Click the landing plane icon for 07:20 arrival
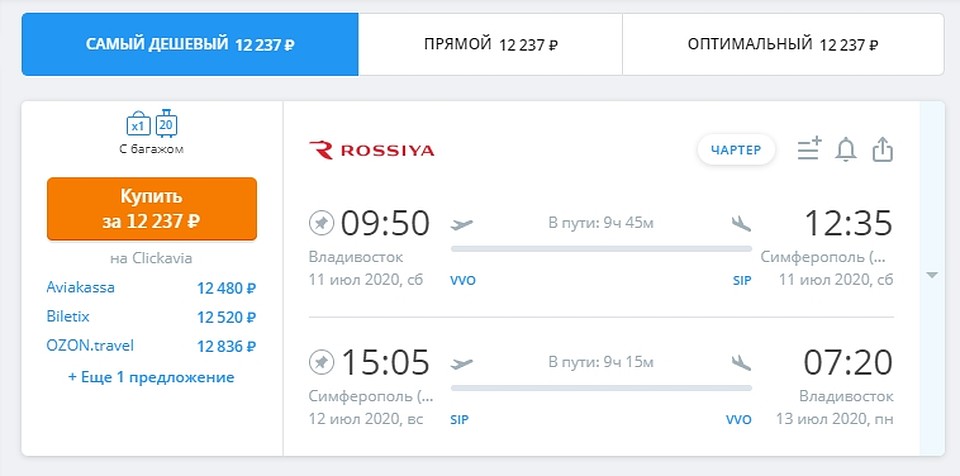 click(x=741, y=363)
